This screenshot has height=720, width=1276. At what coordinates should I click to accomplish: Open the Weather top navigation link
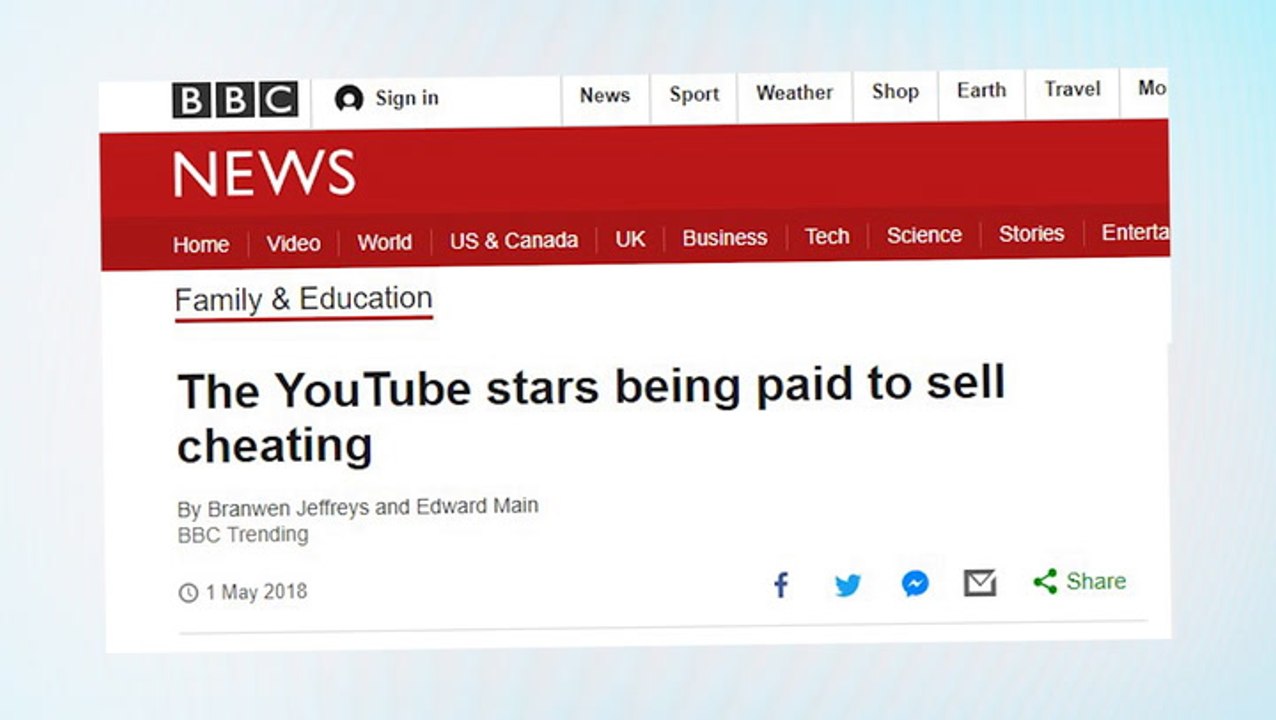click(x=794, y=93)
